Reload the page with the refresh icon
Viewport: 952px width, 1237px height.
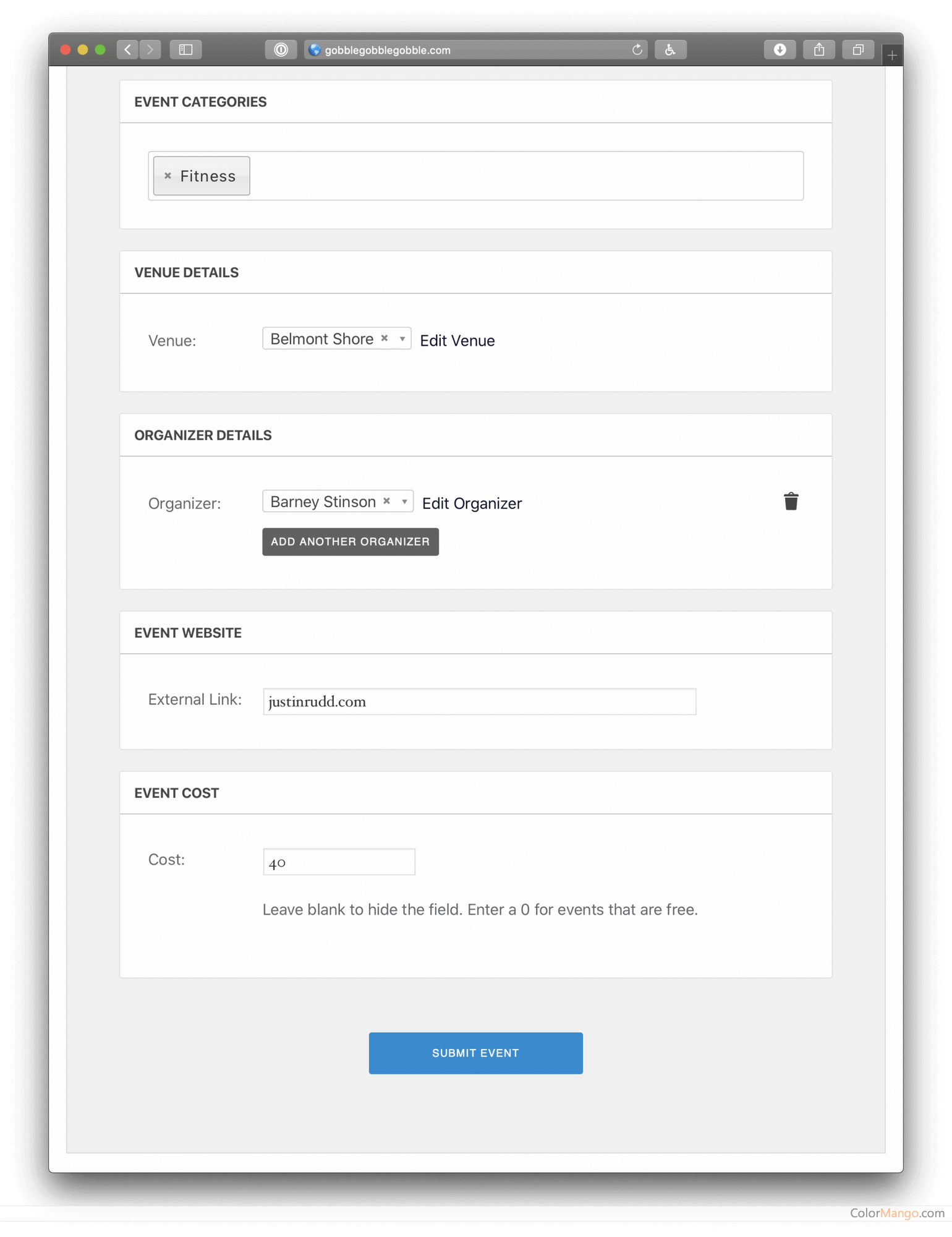(637, 50)
